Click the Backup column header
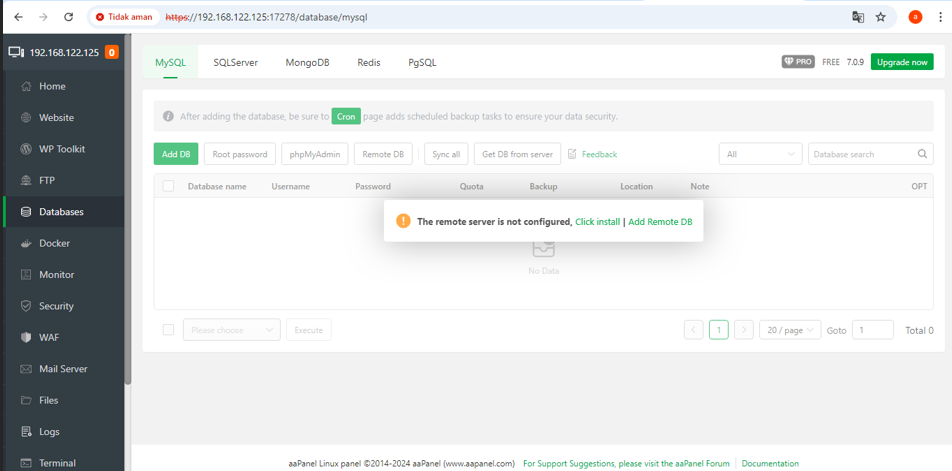The image size is (952, 471). [x=543, y=186]
